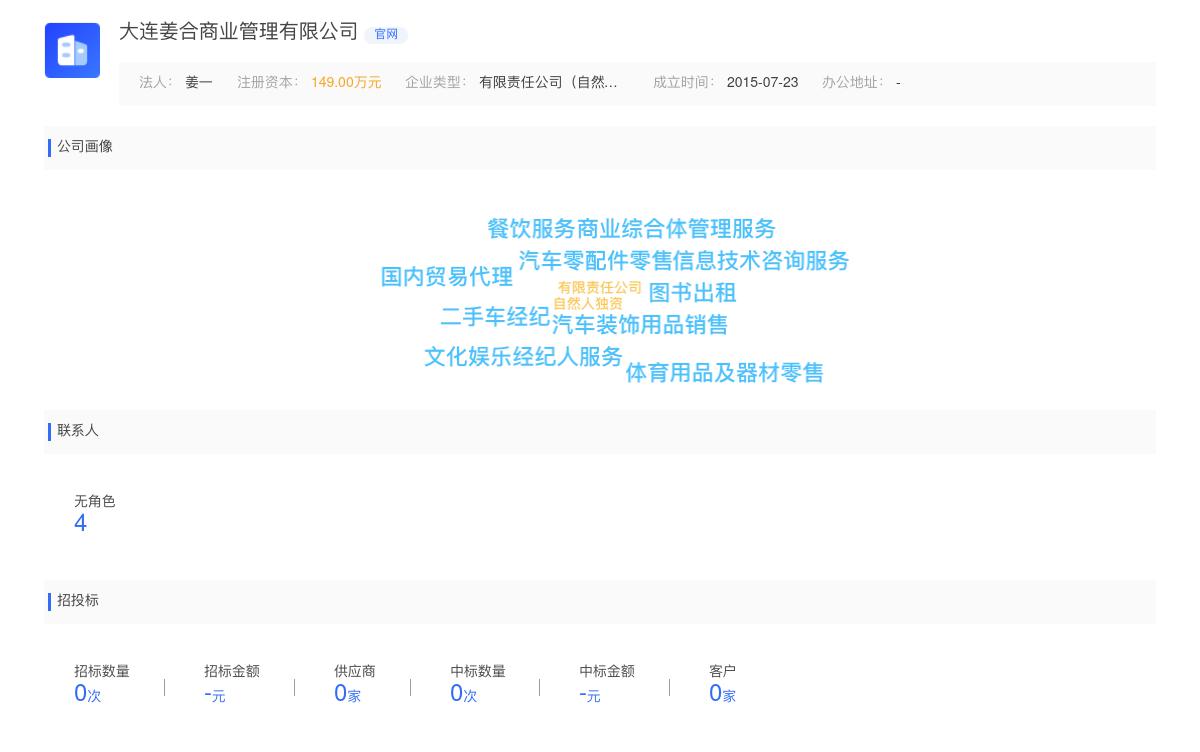The height and width of the screenshot is (752, 1200).
Task: Click word cloud tag 二手车经纪
Action: coord(495,317)
